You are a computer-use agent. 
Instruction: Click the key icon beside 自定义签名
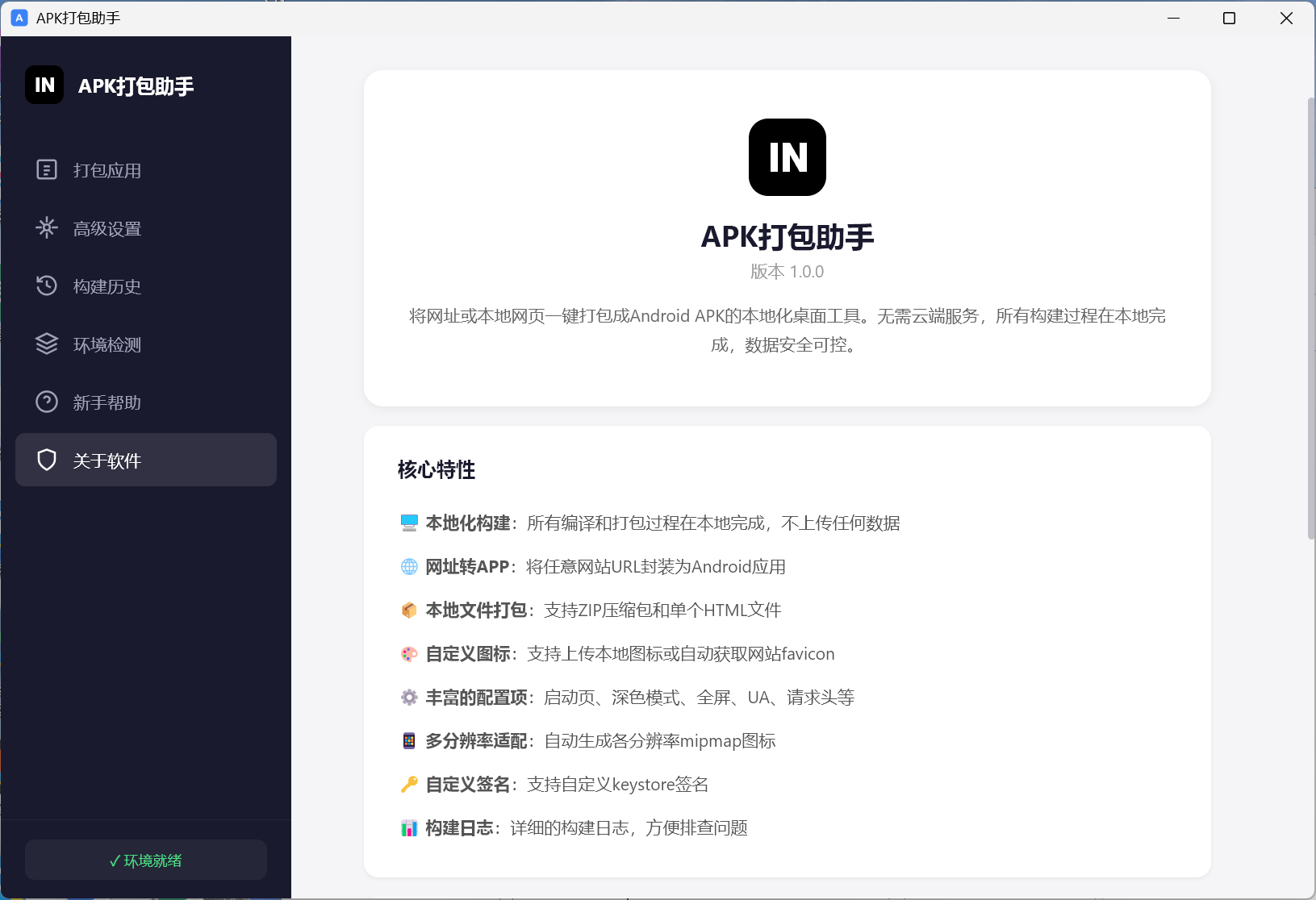(x=409, y=784)
